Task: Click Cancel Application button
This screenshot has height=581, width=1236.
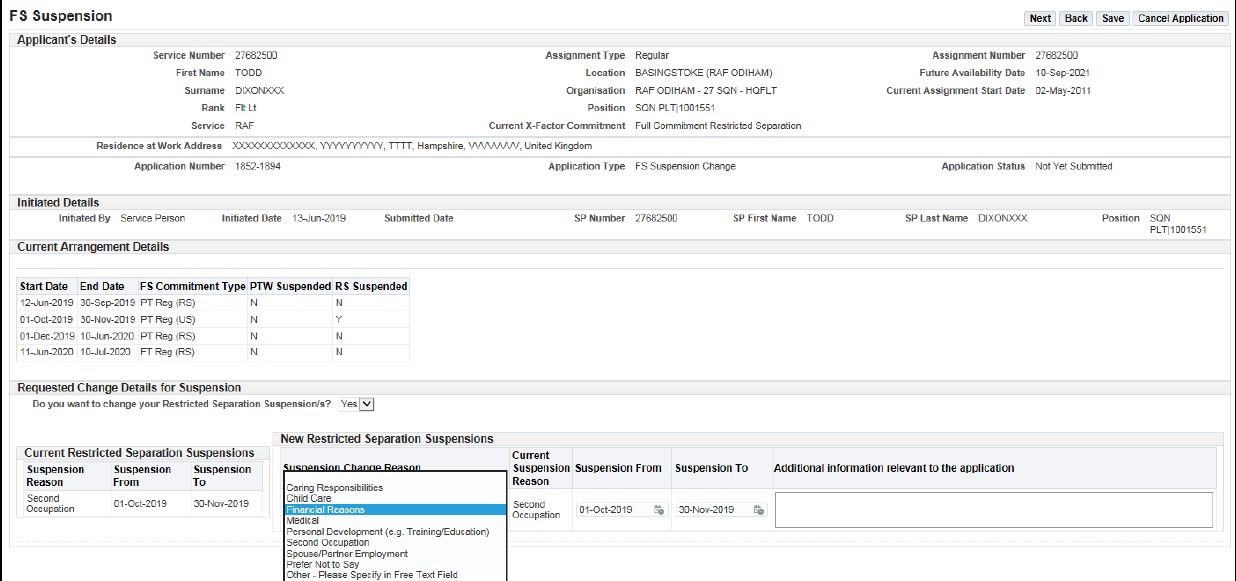Action: [x=1180, y=18]
